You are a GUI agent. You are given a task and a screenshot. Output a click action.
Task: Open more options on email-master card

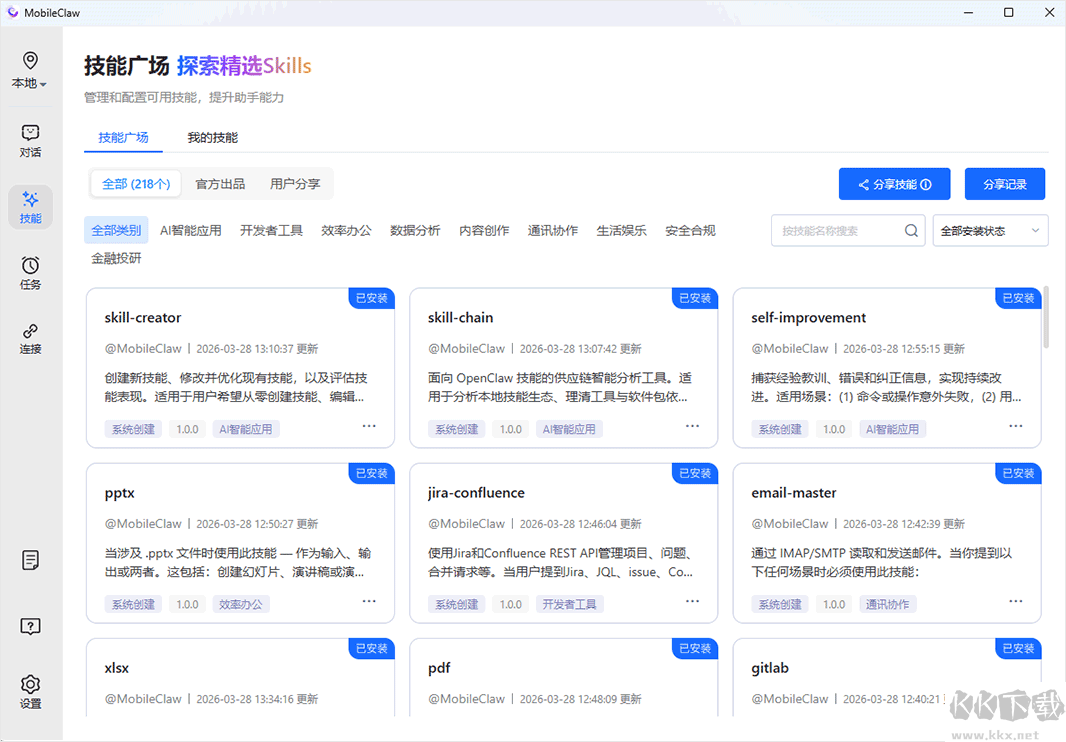pos(1016,601)
